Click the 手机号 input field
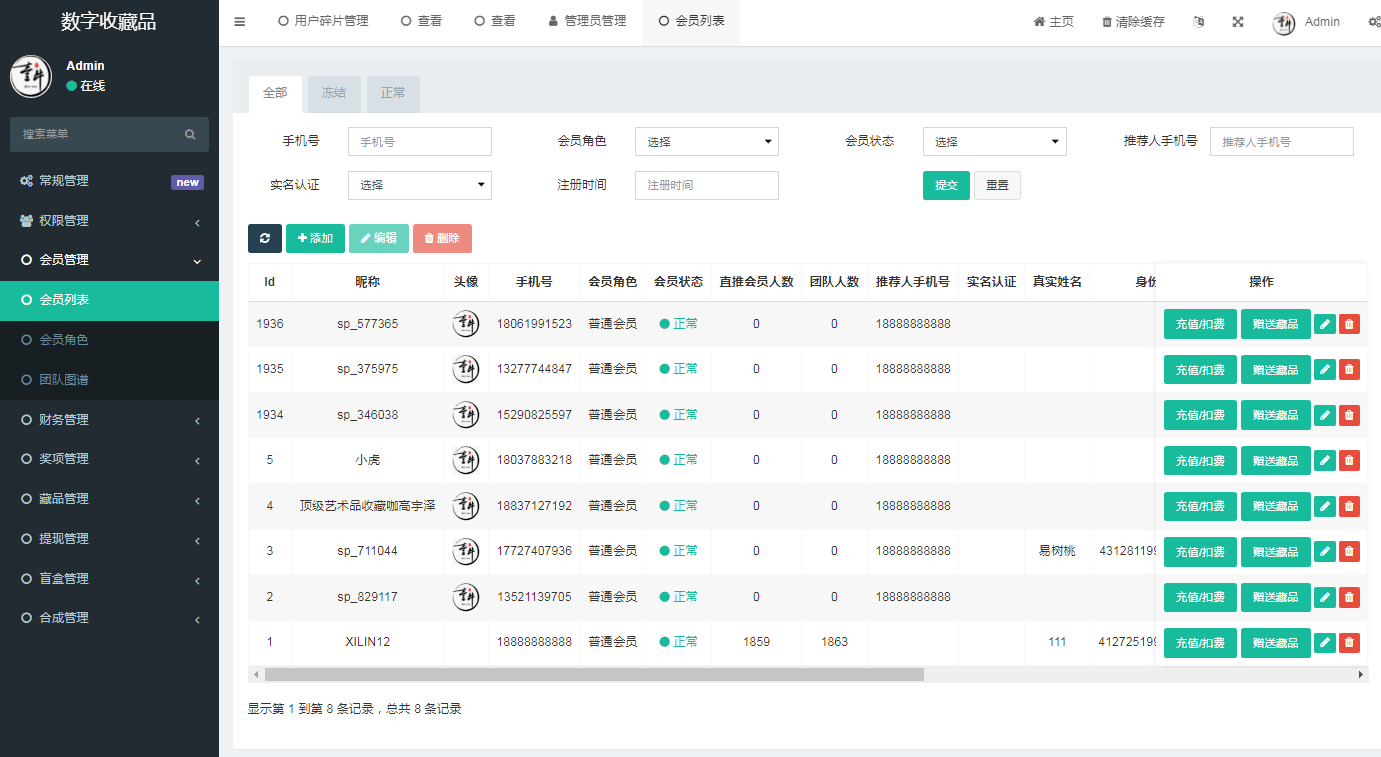The width and height of the screenshot is (1381, 757). pos(419,142)
